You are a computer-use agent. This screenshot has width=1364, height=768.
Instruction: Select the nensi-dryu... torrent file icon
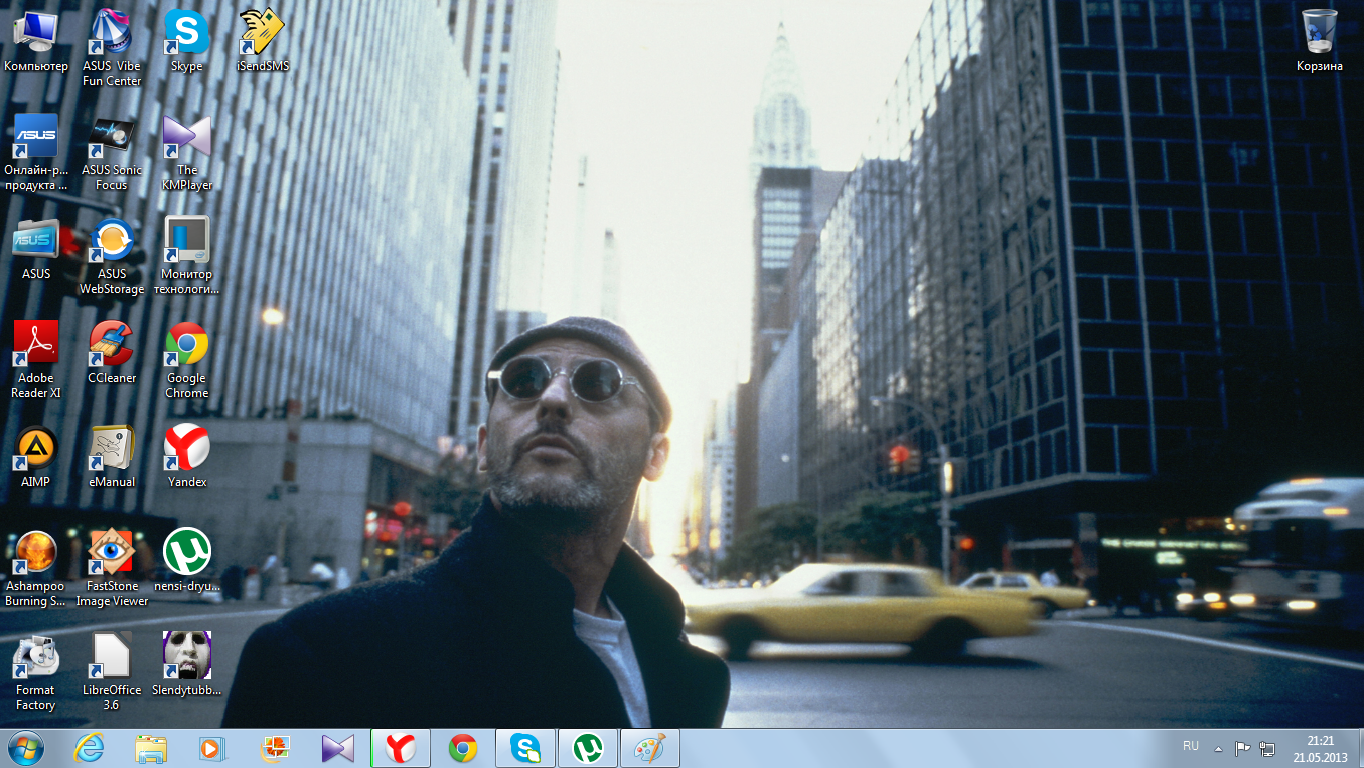click(187, 561)
